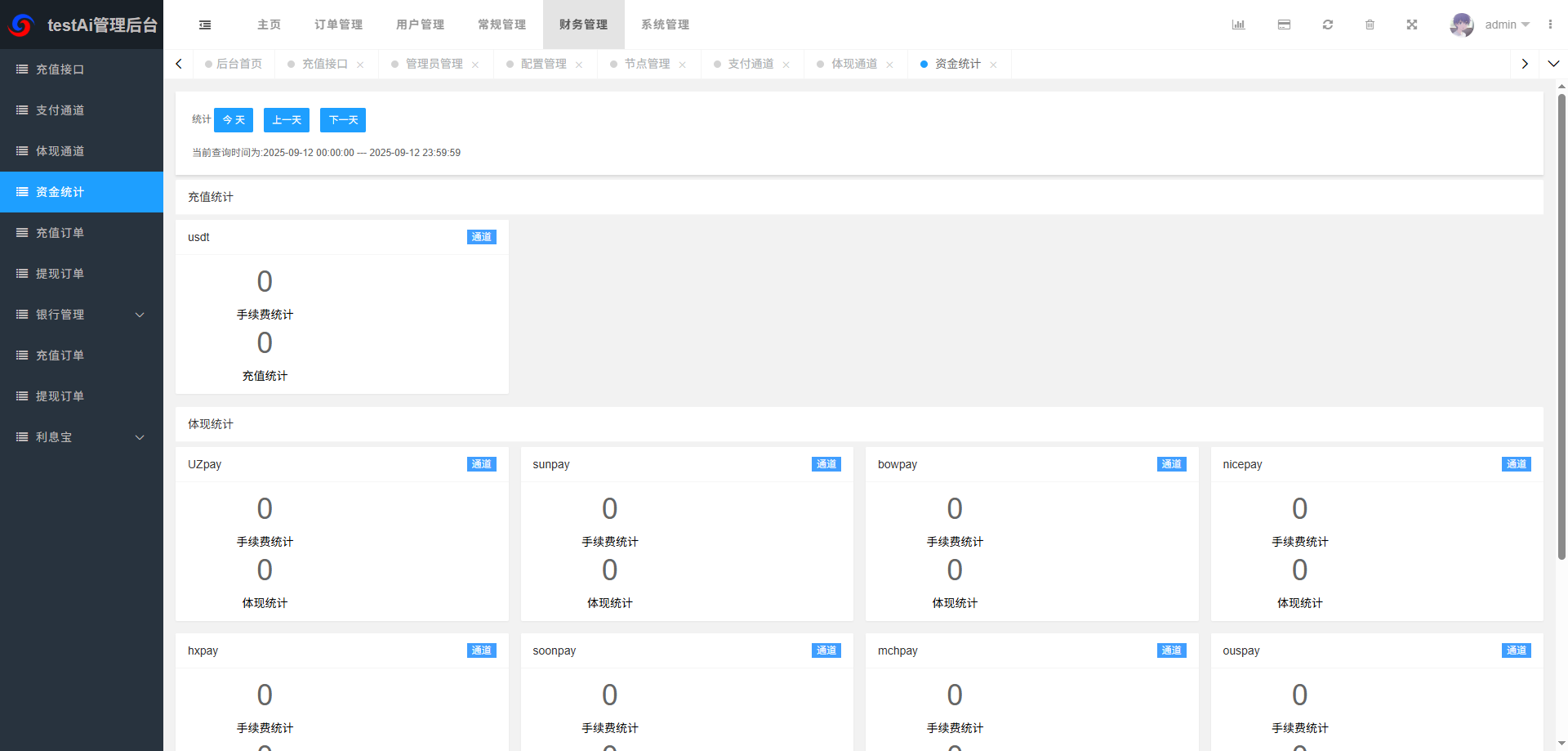The height and width of the screenshot is (751, 1568).
Task: Close the 支付通道 breadcrumb tab
Action: (786, 64)
